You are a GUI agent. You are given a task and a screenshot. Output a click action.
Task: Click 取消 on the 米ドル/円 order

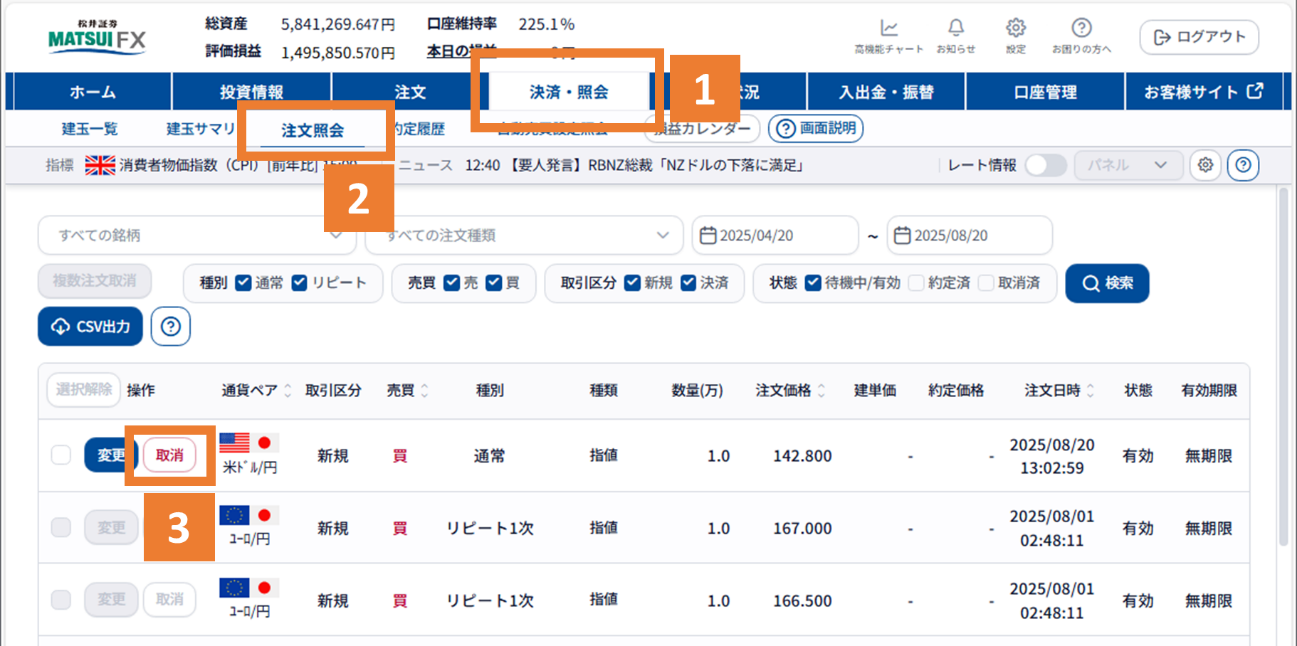coord(170,455)
